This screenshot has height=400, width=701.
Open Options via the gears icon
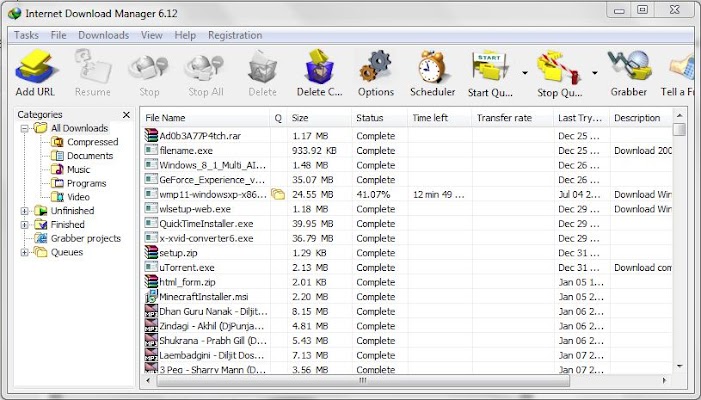point(376,67)
